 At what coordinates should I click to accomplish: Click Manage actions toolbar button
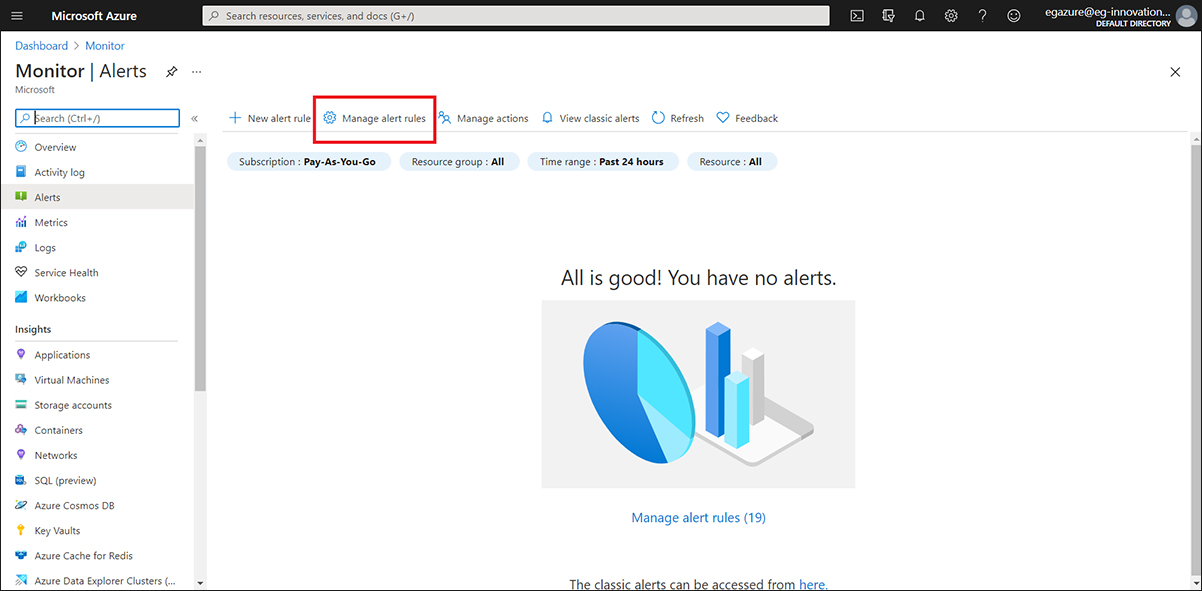click(x=484, y=118)
